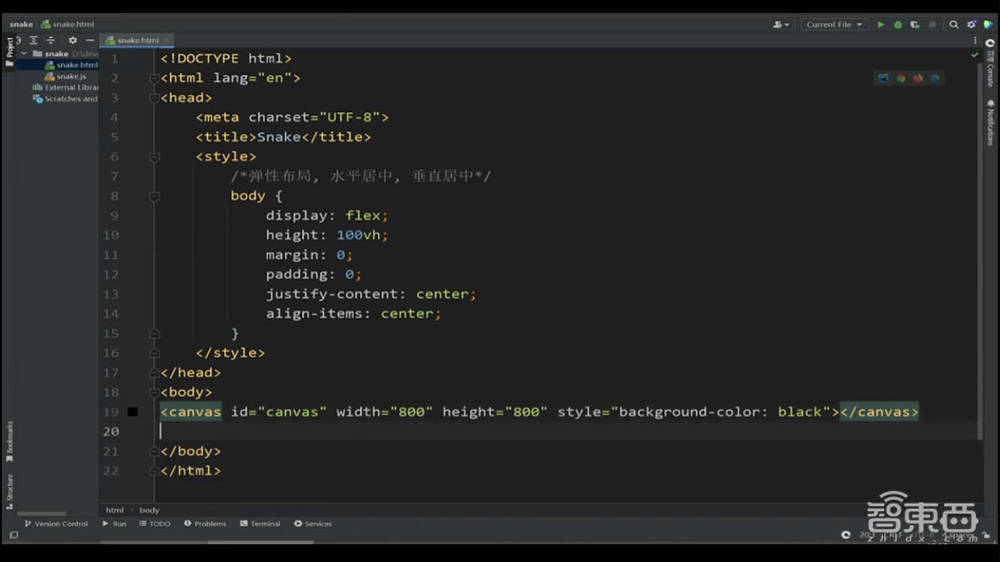Image resolution: width=1000 pixels, height=562 pixels.
Task: Open the Problems tool window
Action: click(204, 524)
